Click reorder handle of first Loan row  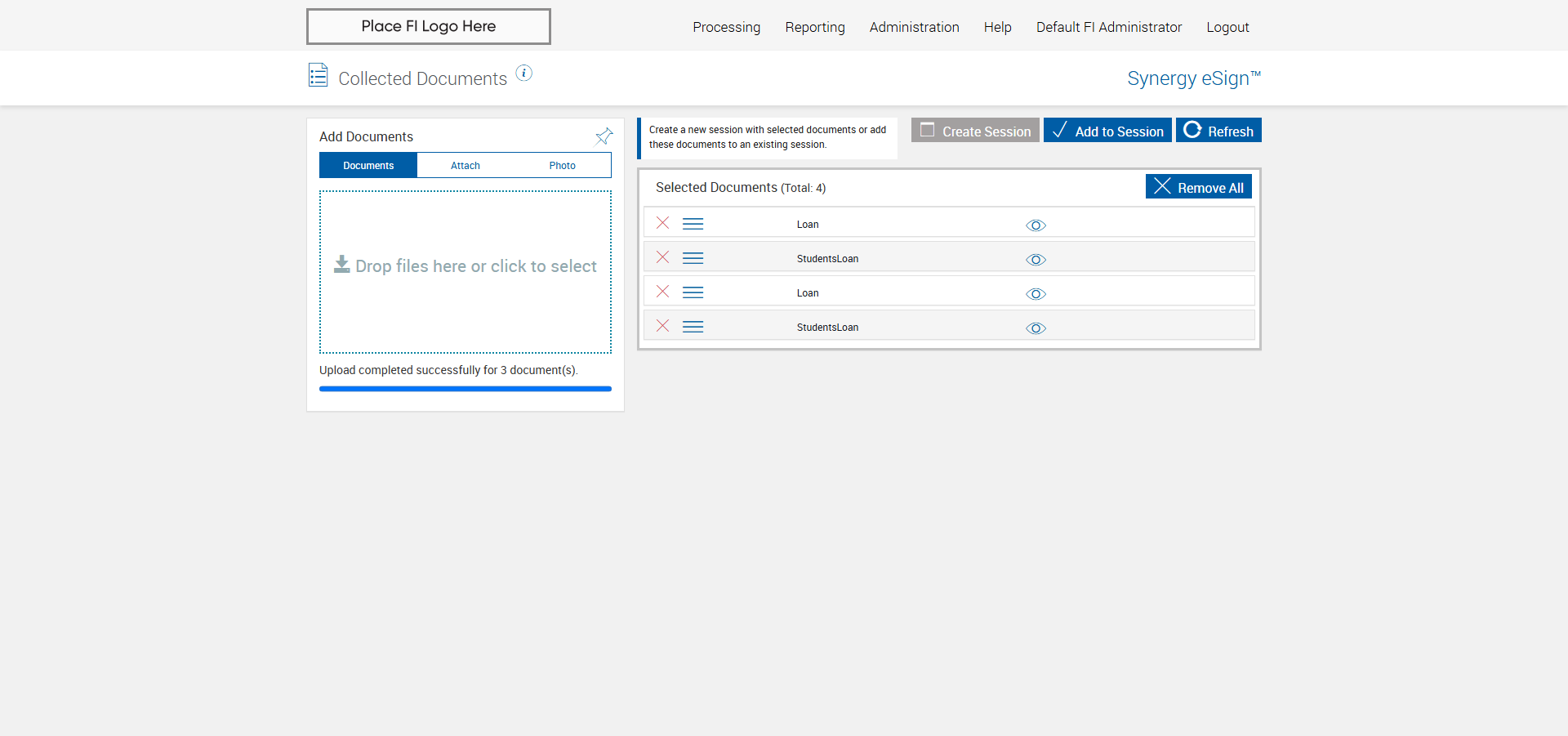point(693,224)
